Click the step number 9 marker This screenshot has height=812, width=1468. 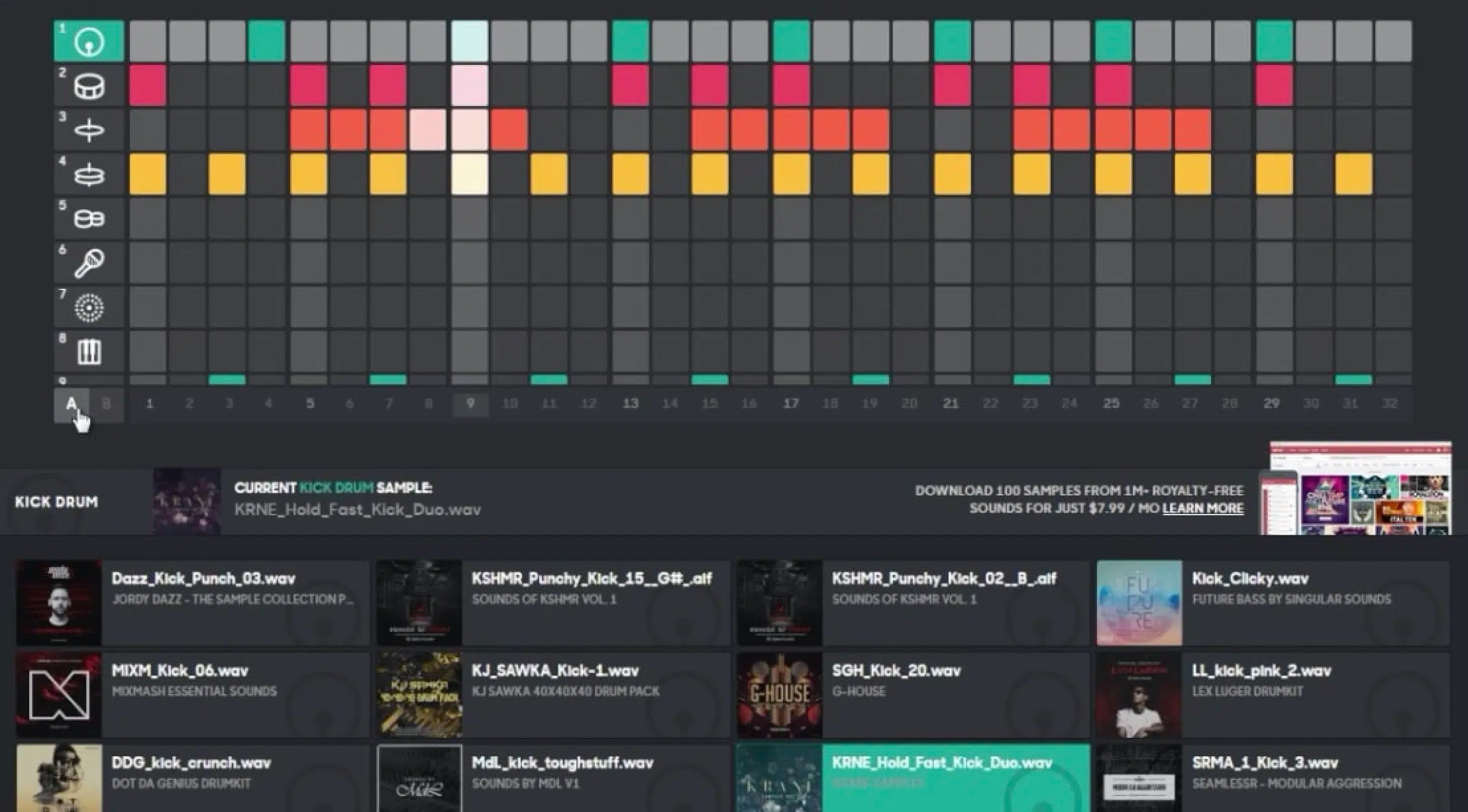click(x=470, y=402)
